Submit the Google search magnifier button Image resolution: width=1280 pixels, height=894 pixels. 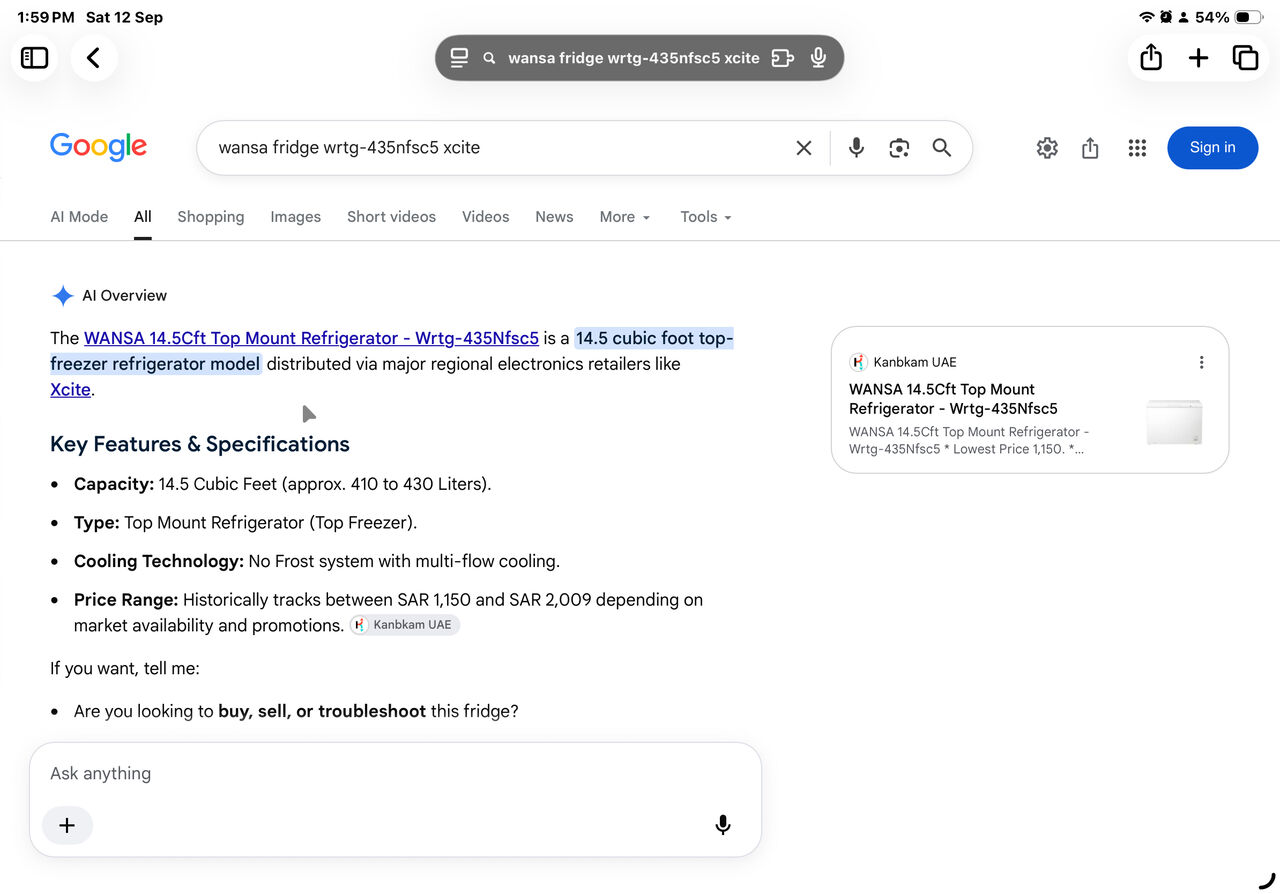pos(941,148)
